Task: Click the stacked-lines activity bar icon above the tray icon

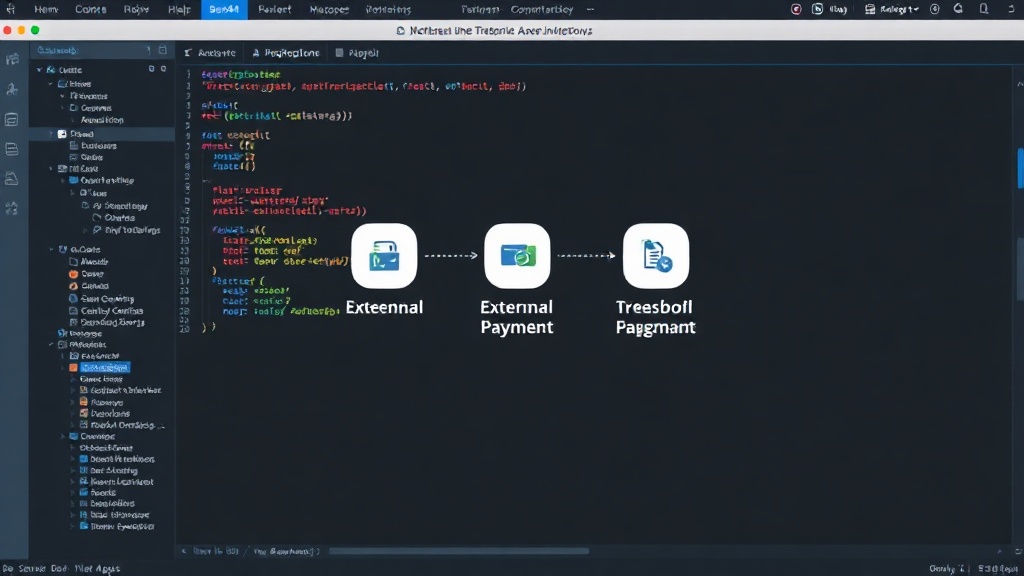Action: pyautogui.click(x=12, y=149)
